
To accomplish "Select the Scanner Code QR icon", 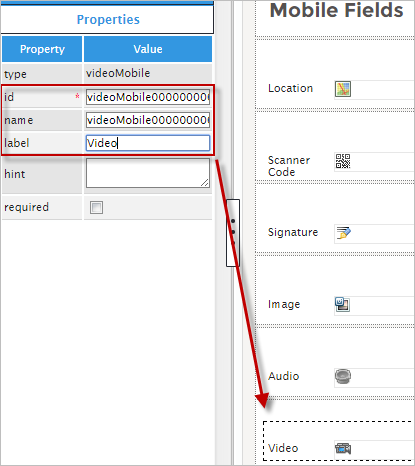I will click(x=343, y=161).
